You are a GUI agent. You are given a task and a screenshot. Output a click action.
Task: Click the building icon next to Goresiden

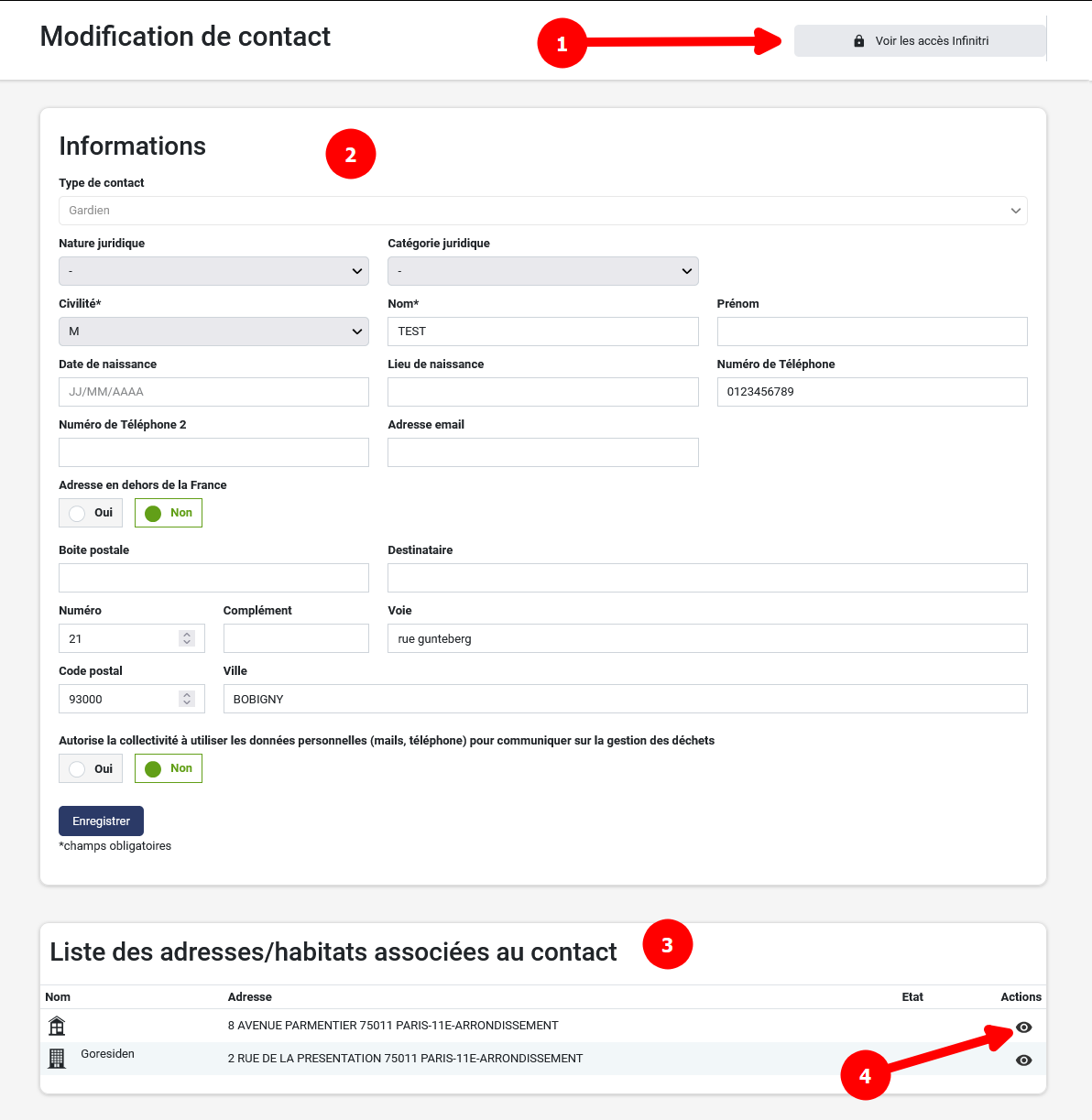click(x=57, y=1059)
